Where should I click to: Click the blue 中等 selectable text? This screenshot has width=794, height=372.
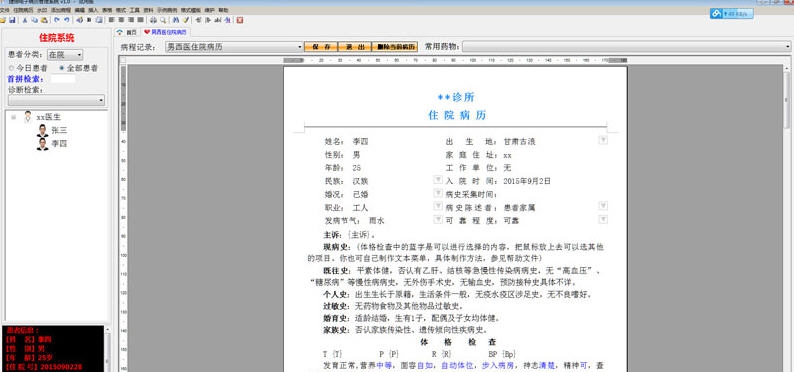tap(384, 365)
